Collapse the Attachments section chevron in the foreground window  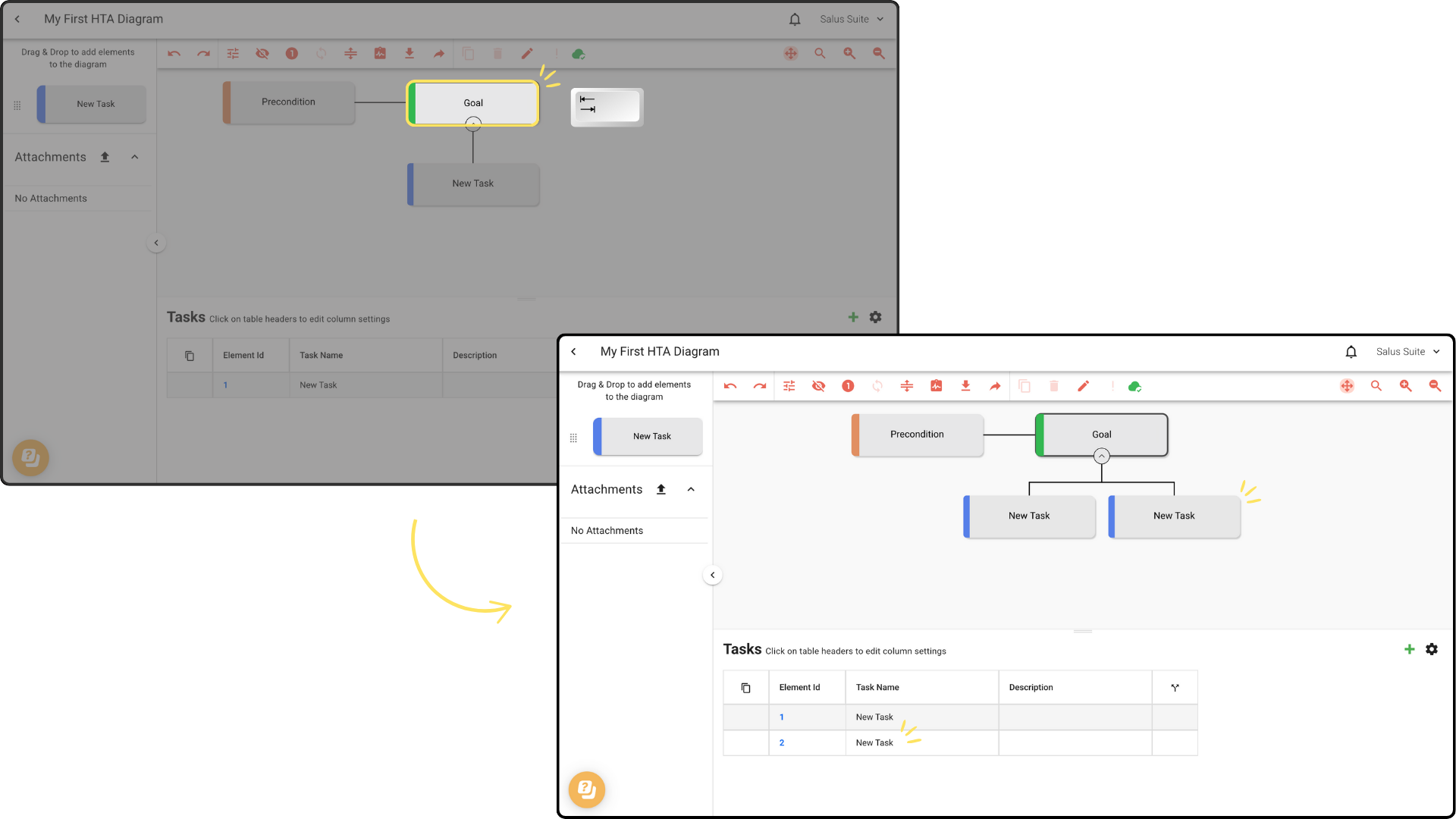[691, 490]
